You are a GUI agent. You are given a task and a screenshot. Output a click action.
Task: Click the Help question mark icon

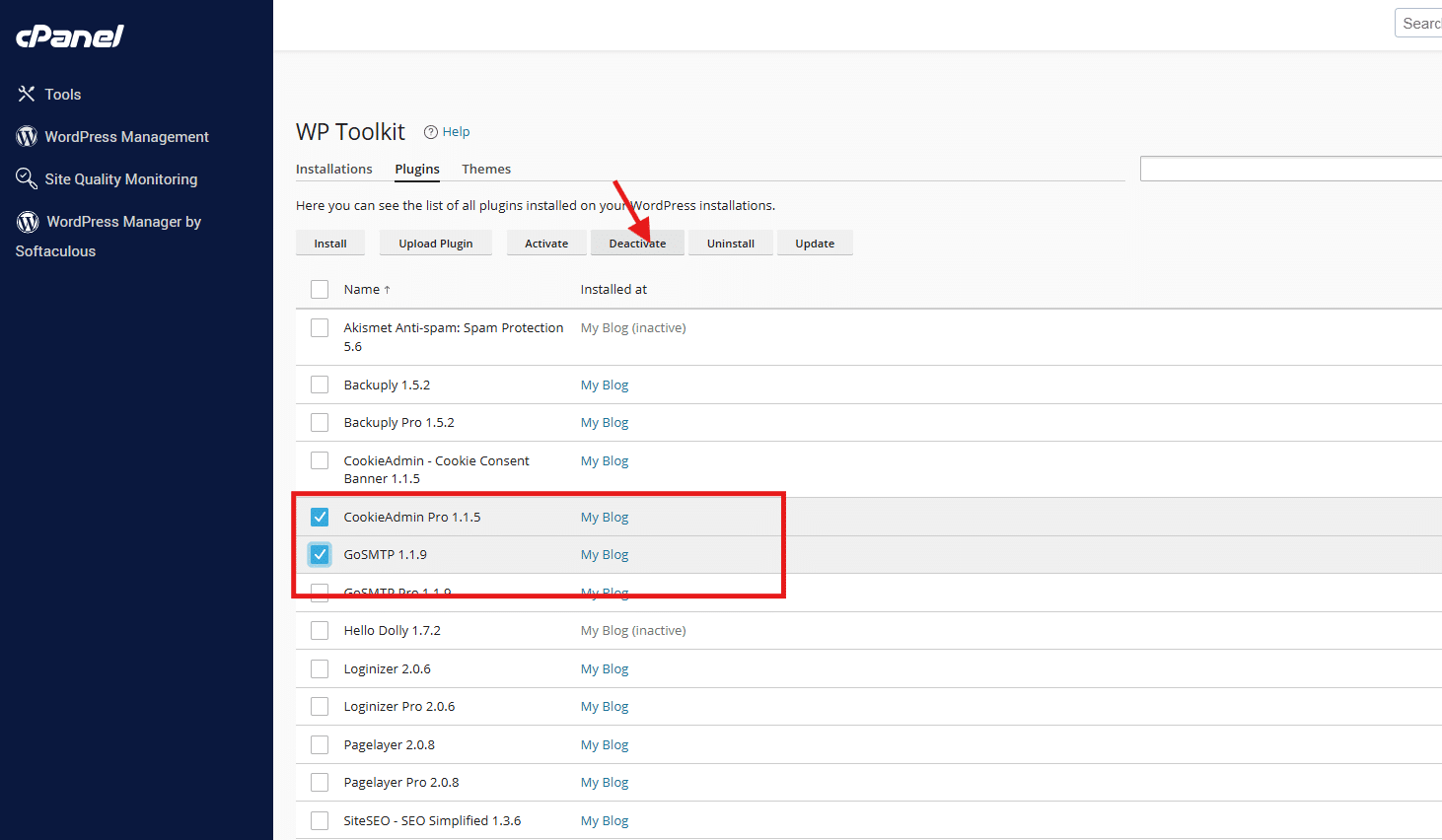(x=432, y=131)
